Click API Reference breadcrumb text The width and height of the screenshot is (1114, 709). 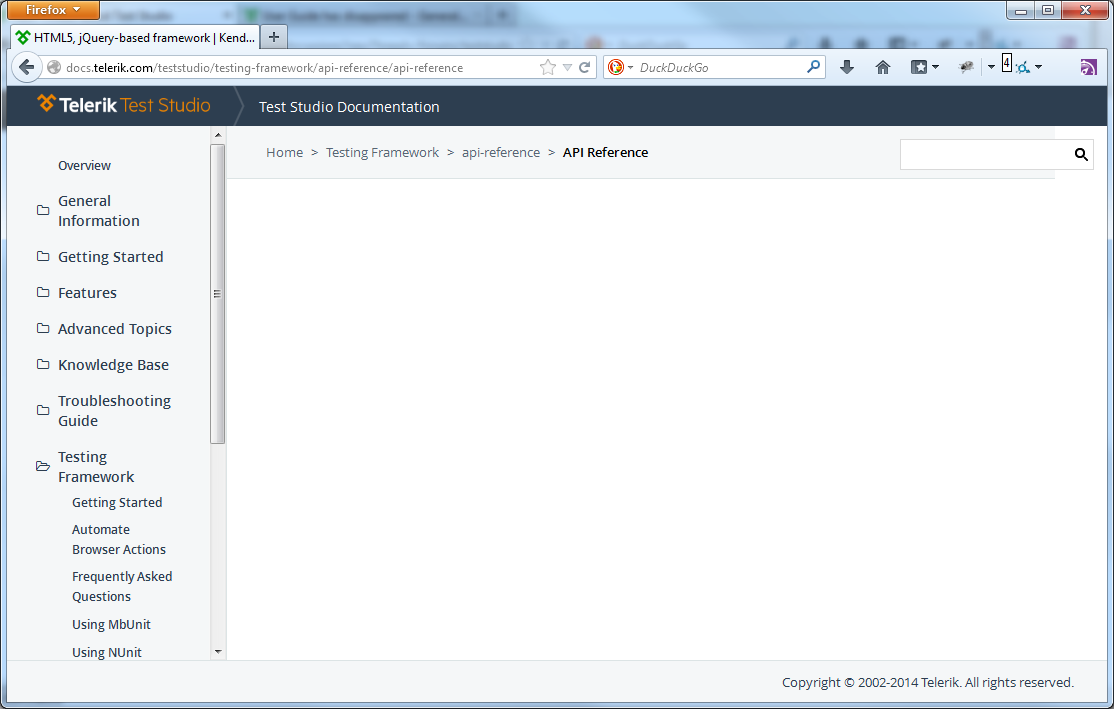click(605, 153)
